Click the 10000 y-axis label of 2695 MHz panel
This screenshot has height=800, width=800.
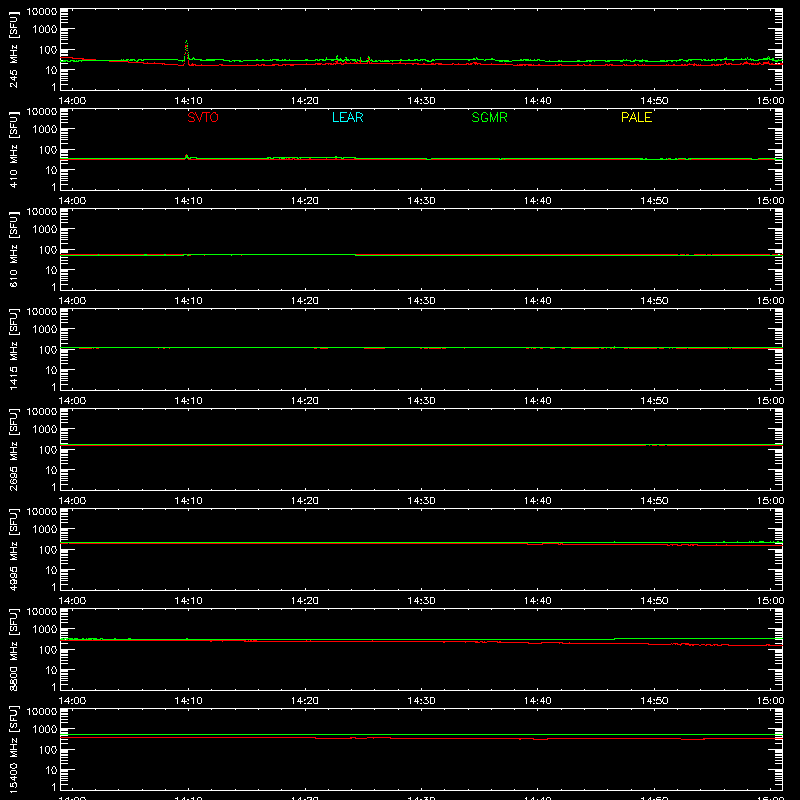pos(42,412)
